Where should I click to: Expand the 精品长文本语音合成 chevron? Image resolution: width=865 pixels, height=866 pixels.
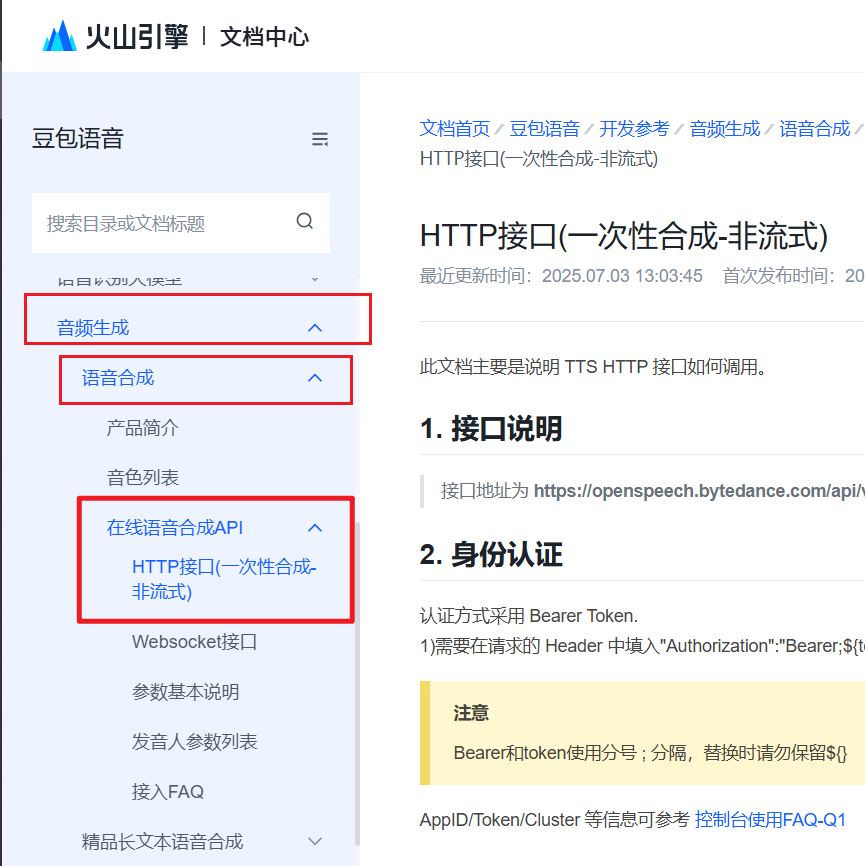pos(315,842)
